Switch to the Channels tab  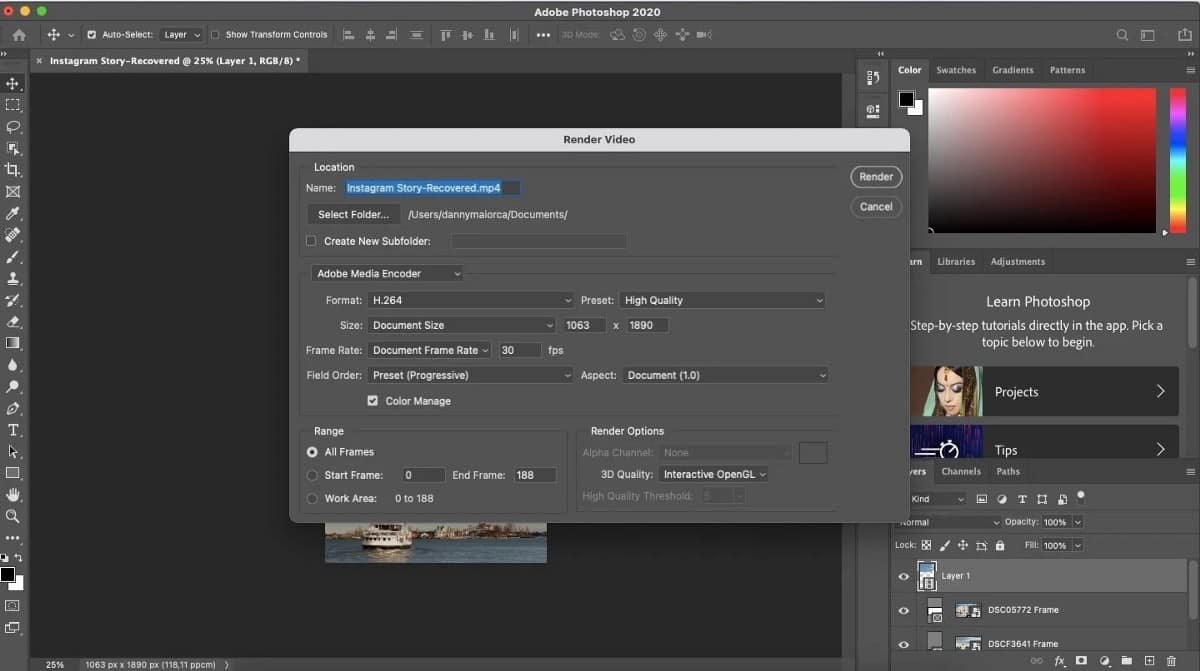(960, 471)
